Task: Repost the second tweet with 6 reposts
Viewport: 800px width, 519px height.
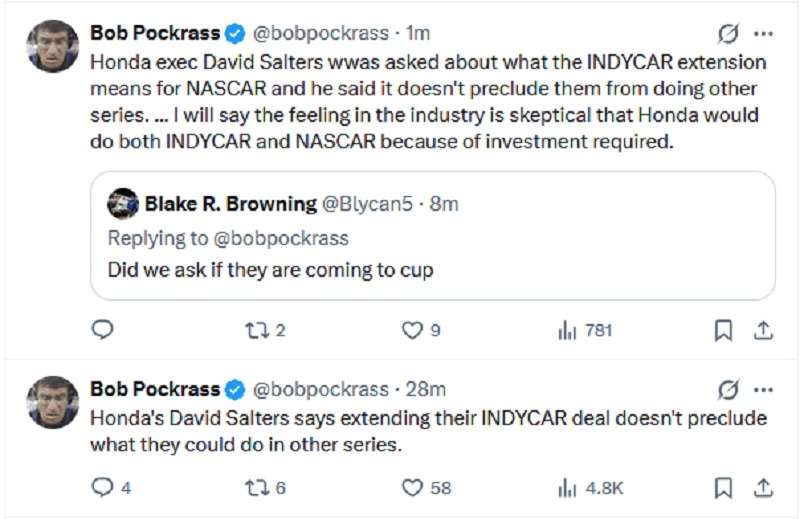Action: coord(255,488)
